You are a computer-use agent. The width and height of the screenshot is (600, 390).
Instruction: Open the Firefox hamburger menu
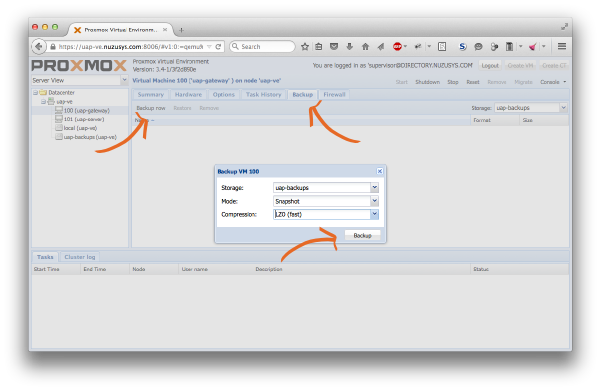coord(562,46)
